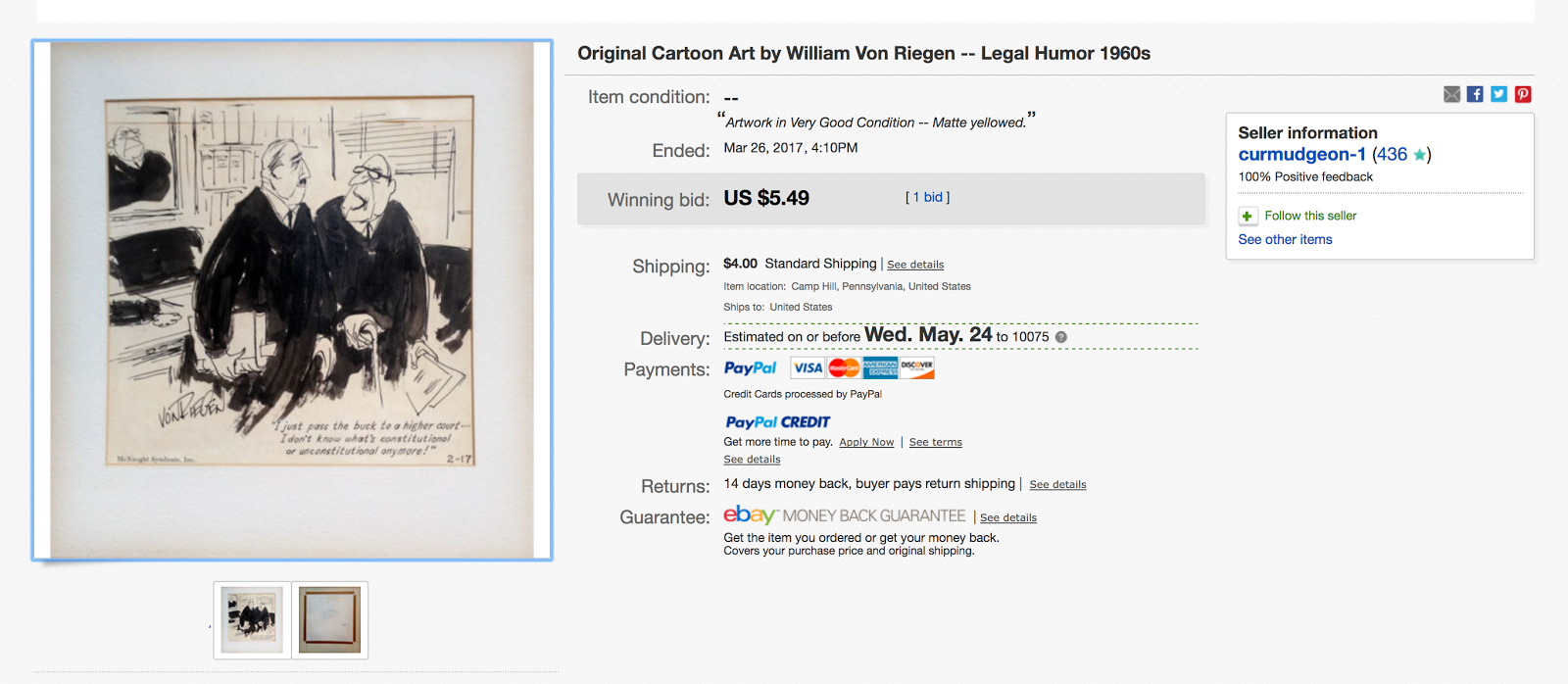1568x684 pixels.
Task: Share listing on Twitter
Action: coord(1498,94)
